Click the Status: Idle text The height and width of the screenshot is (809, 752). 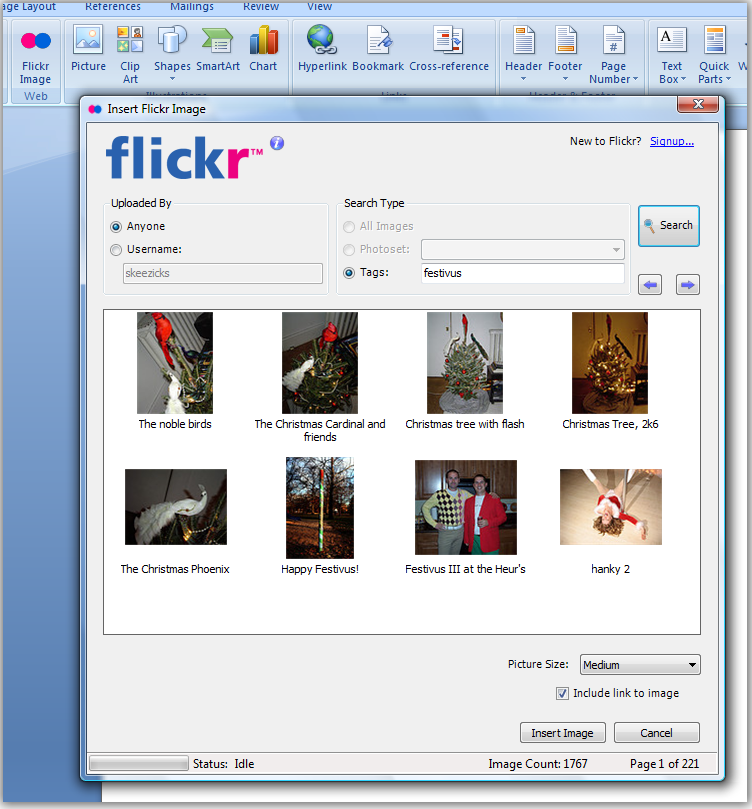[x=223, y=764]
